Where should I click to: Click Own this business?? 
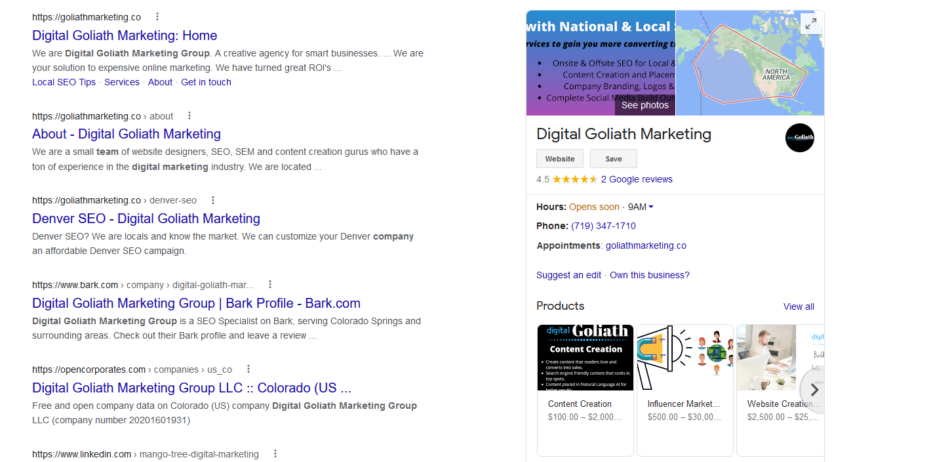649,275
